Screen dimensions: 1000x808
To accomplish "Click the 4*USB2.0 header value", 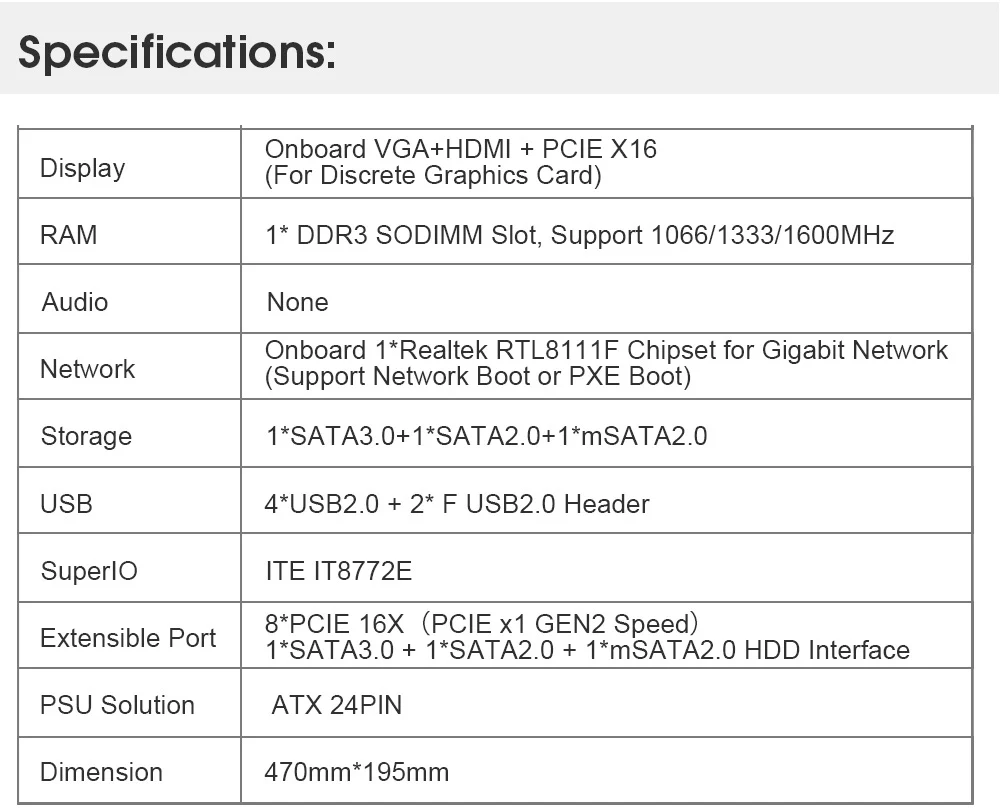I will 456,504.
